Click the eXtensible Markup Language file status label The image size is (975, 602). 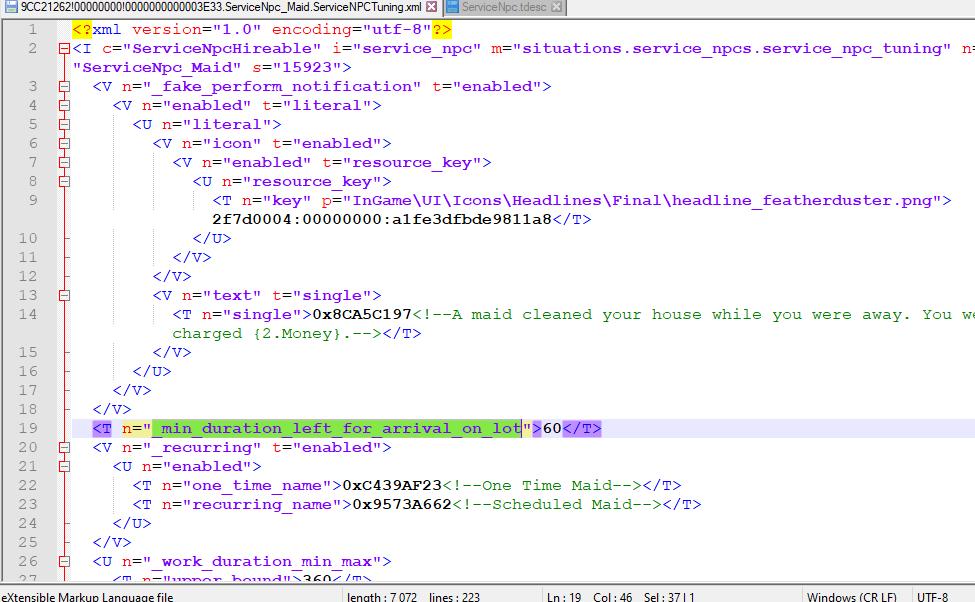click(88, 596)
